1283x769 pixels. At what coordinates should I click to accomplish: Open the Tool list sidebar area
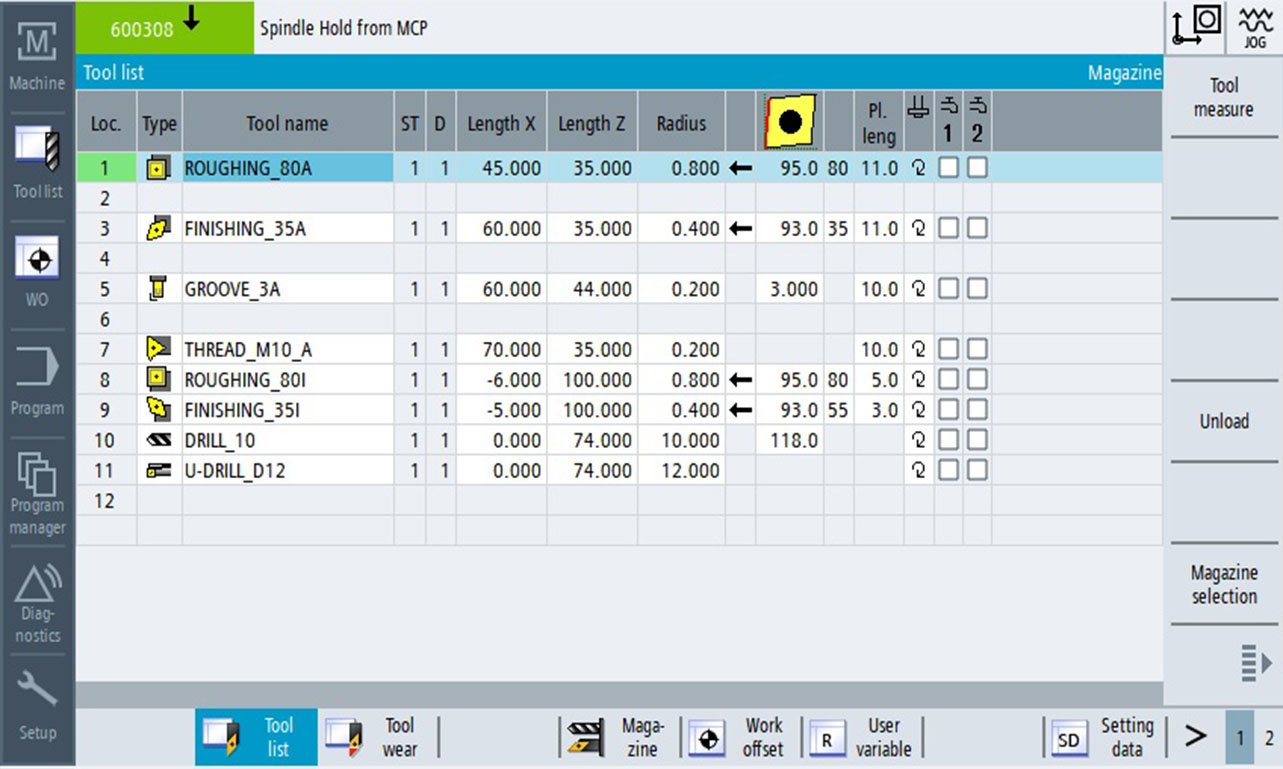[37, 160]
